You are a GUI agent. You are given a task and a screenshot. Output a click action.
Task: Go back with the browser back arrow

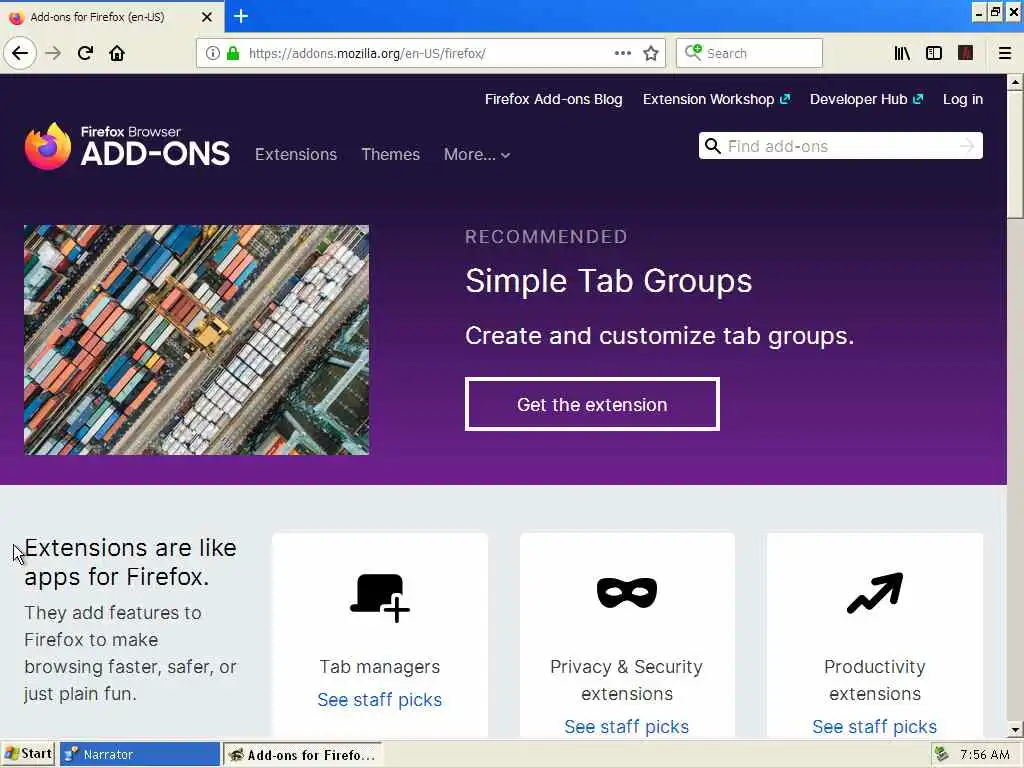(x=20, y=53)
